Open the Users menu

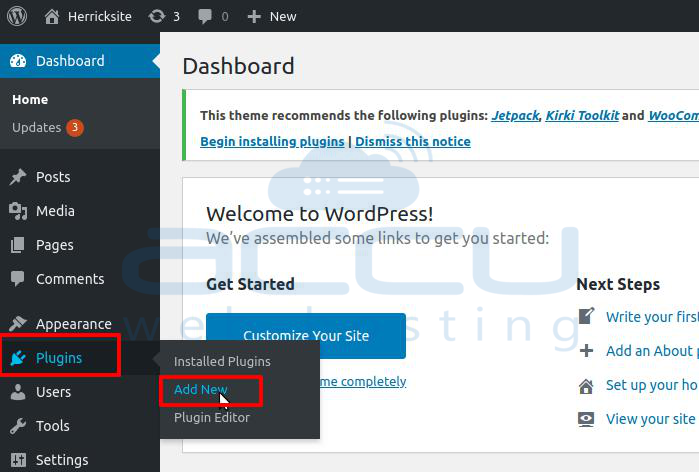pos(53,392)
